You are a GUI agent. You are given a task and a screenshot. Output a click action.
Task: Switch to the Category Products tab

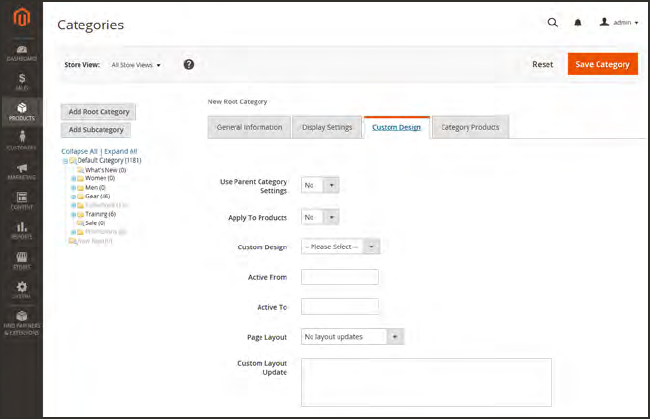pyautogui.click(x=471, y=127)
